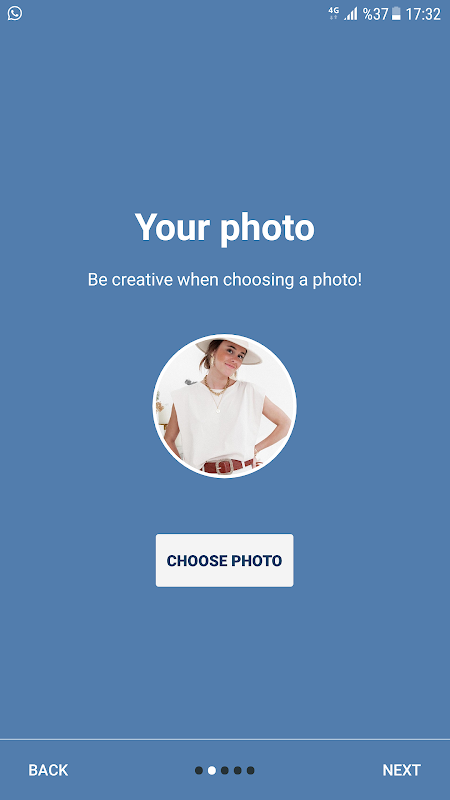Screen dimensions: 450x800
Task: Select the fifth page indicator dot
Action: pyautogui.click(x=251, y=770)
